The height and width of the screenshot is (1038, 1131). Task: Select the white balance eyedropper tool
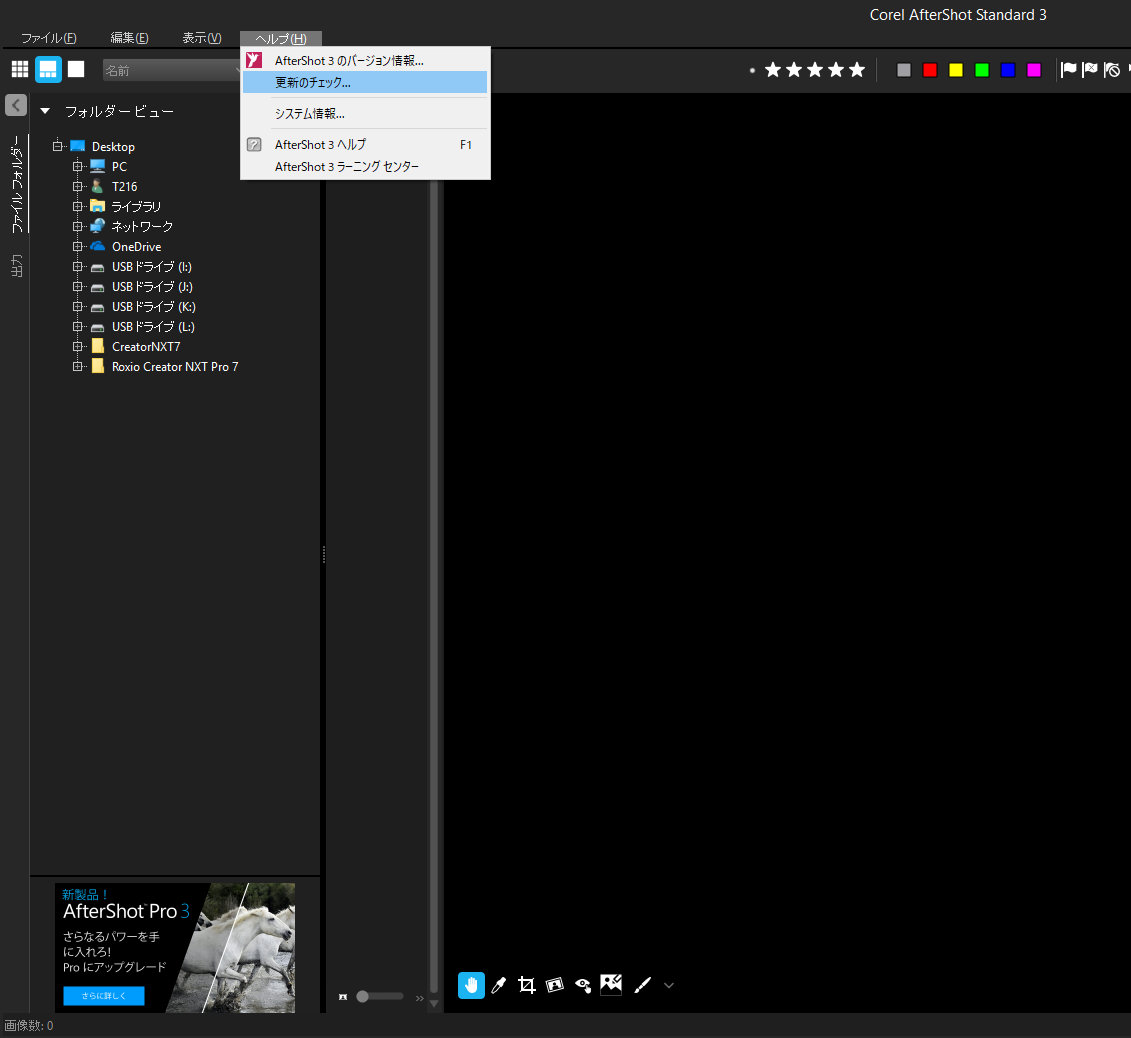(x=498, y=985)
